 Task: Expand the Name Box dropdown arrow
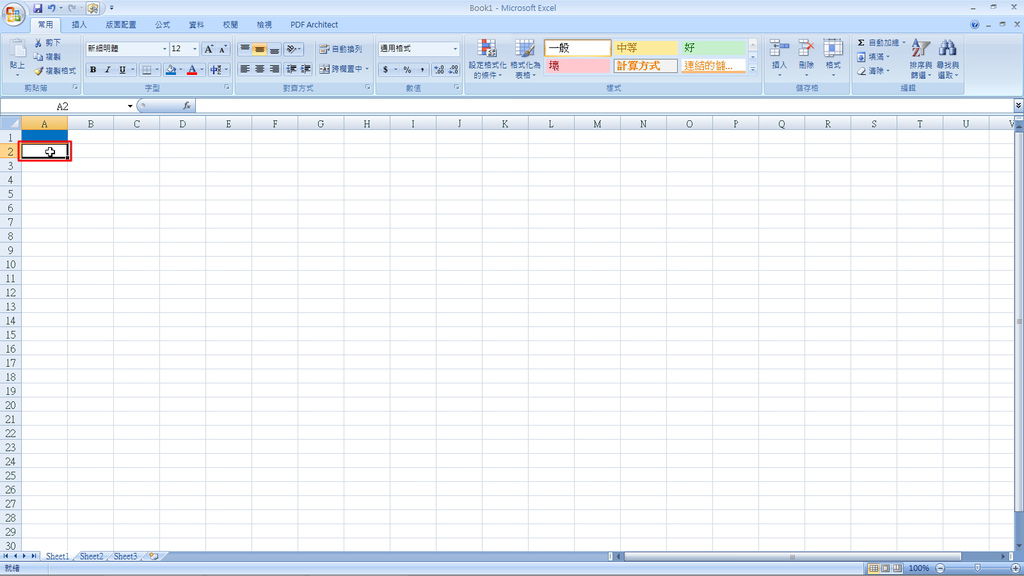pyautogui.click(x=130, y=106)
